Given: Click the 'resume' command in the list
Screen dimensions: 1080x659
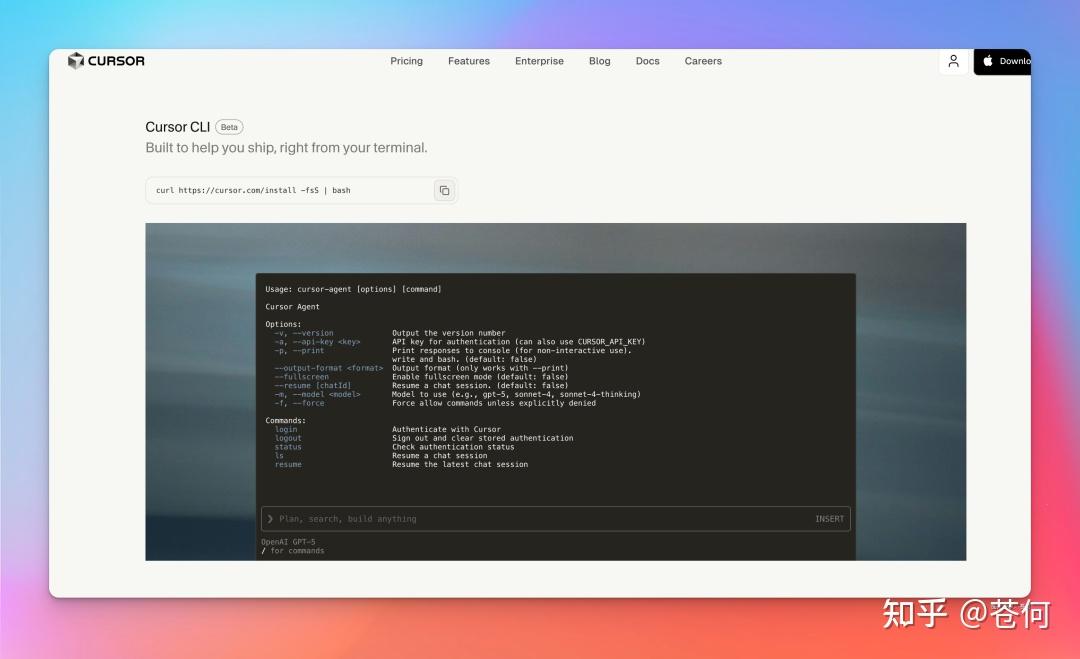Looking at the screenshot, I should (288, 465).
